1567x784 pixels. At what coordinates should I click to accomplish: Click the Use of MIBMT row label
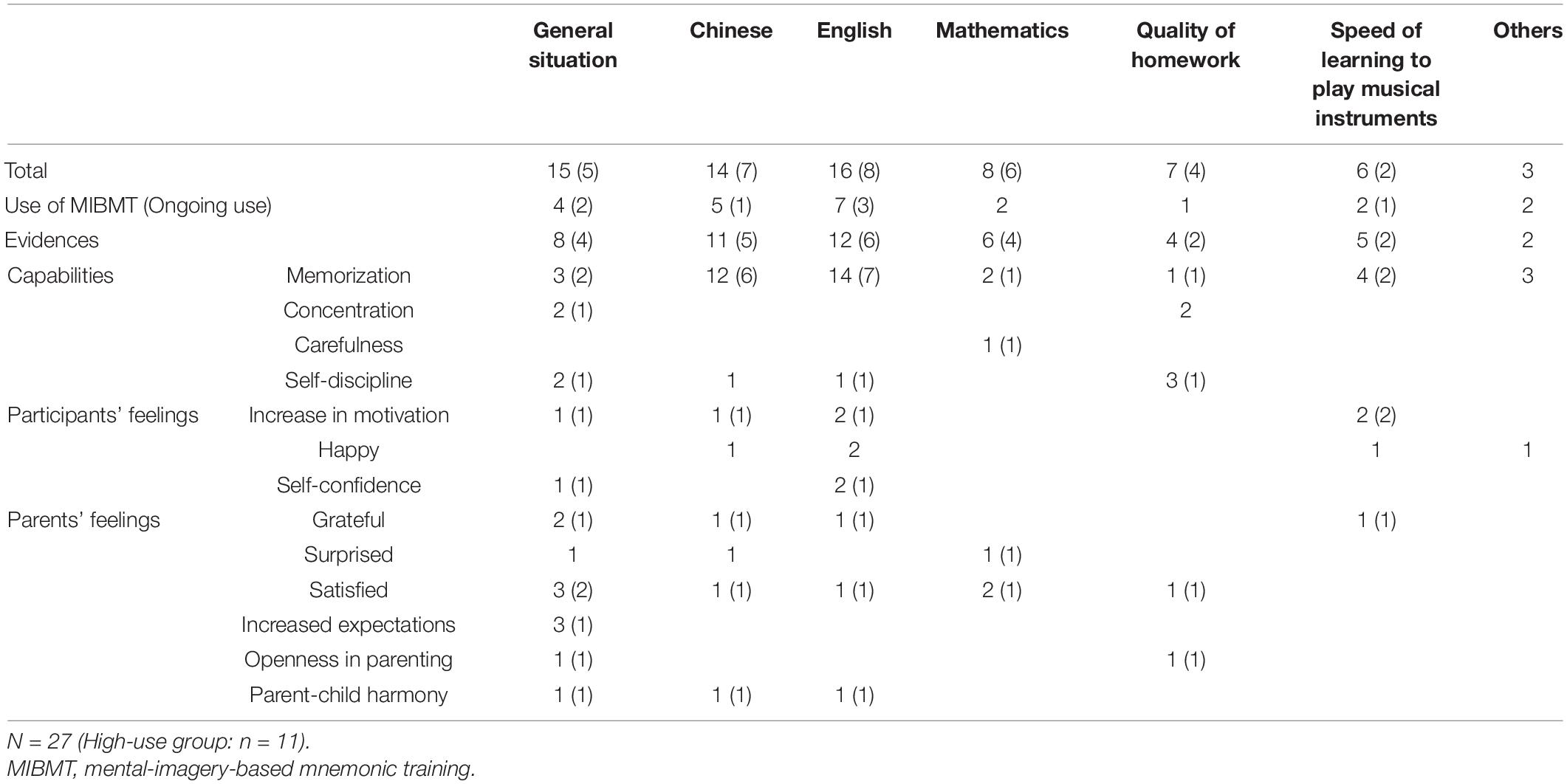click(138, 205)
